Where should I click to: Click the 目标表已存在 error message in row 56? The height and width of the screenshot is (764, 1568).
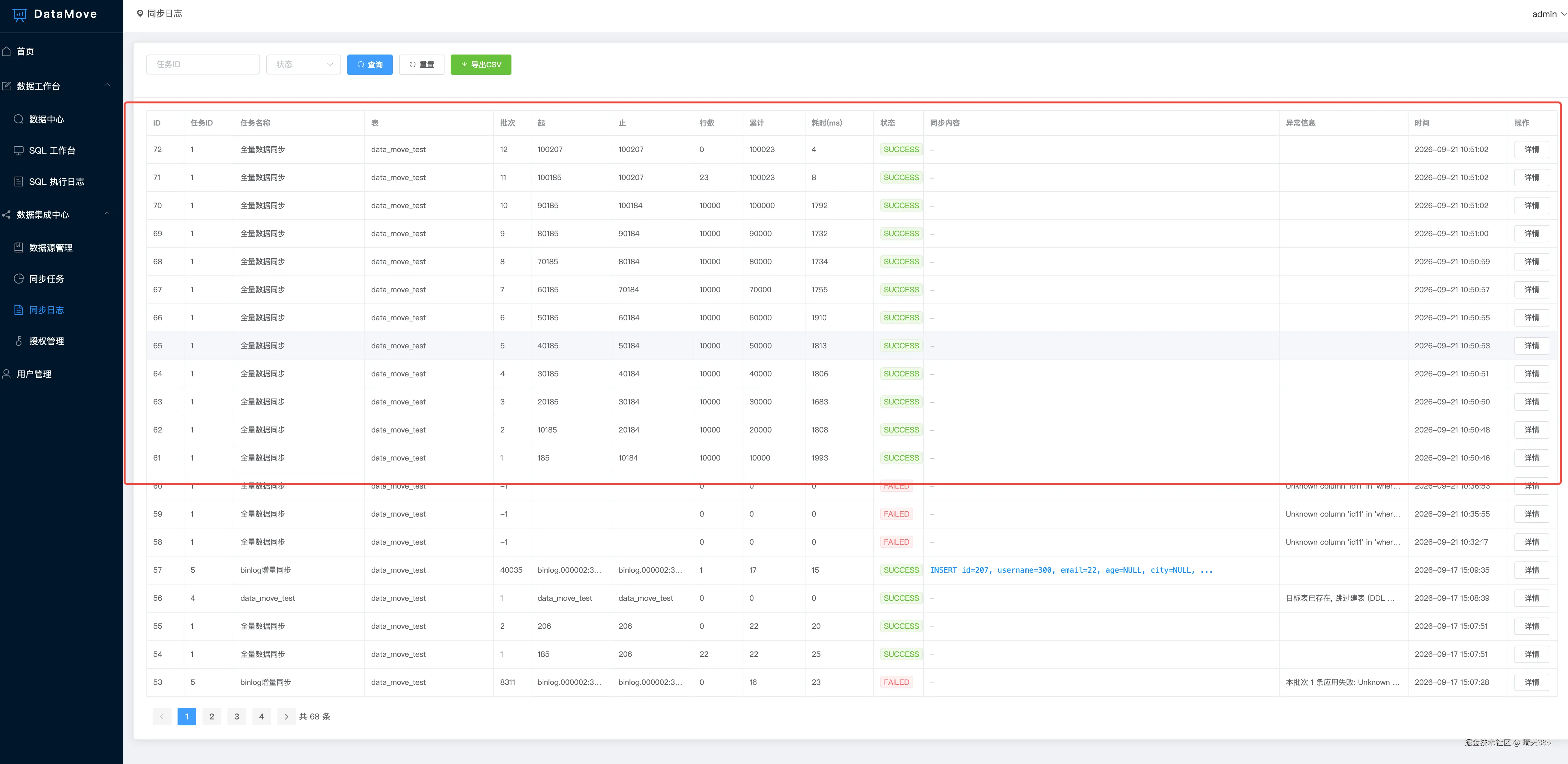[x=1340, y=598]
